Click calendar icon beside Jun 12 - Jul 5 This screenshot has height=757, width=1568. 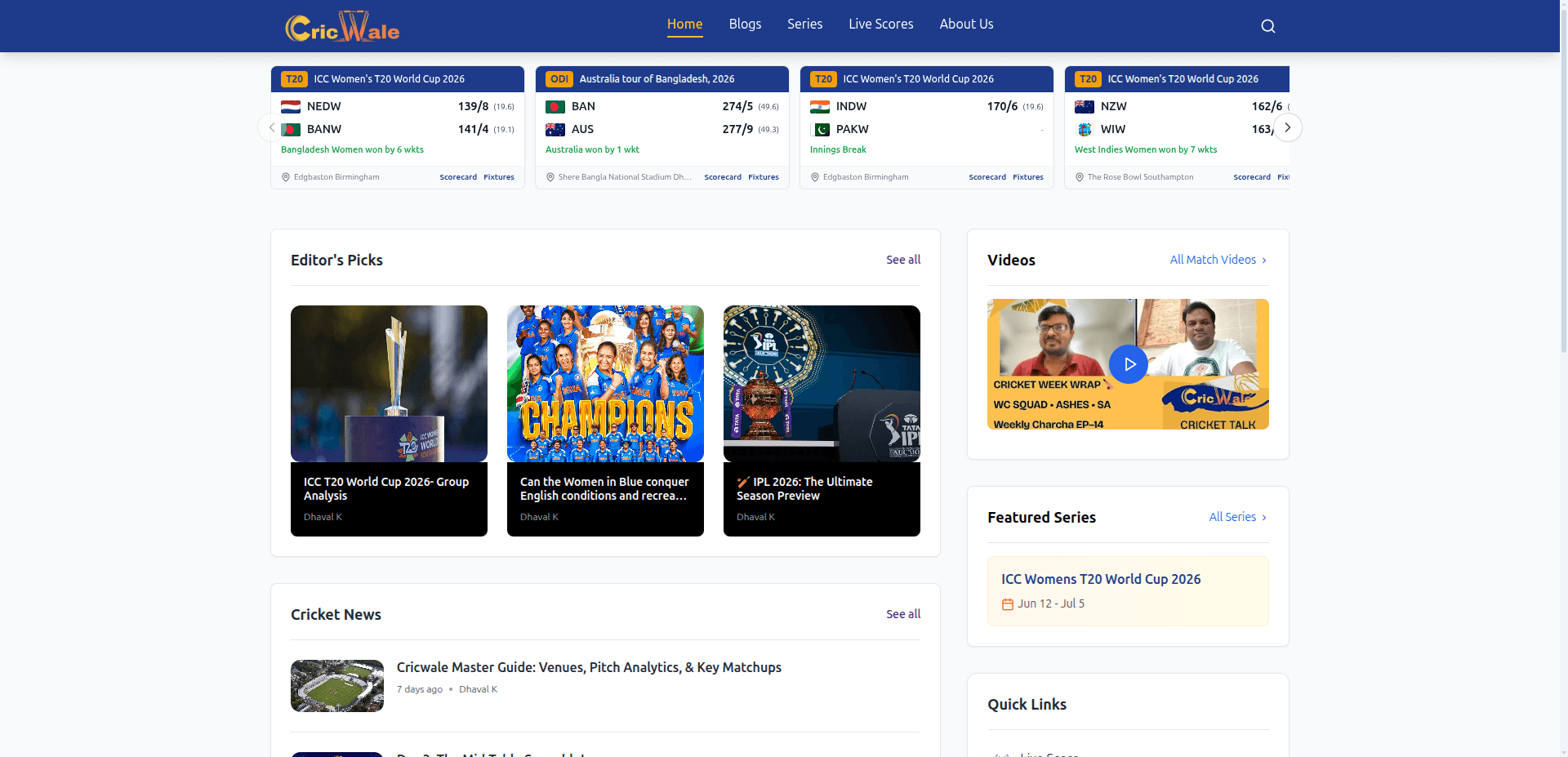click(1008, 604)
